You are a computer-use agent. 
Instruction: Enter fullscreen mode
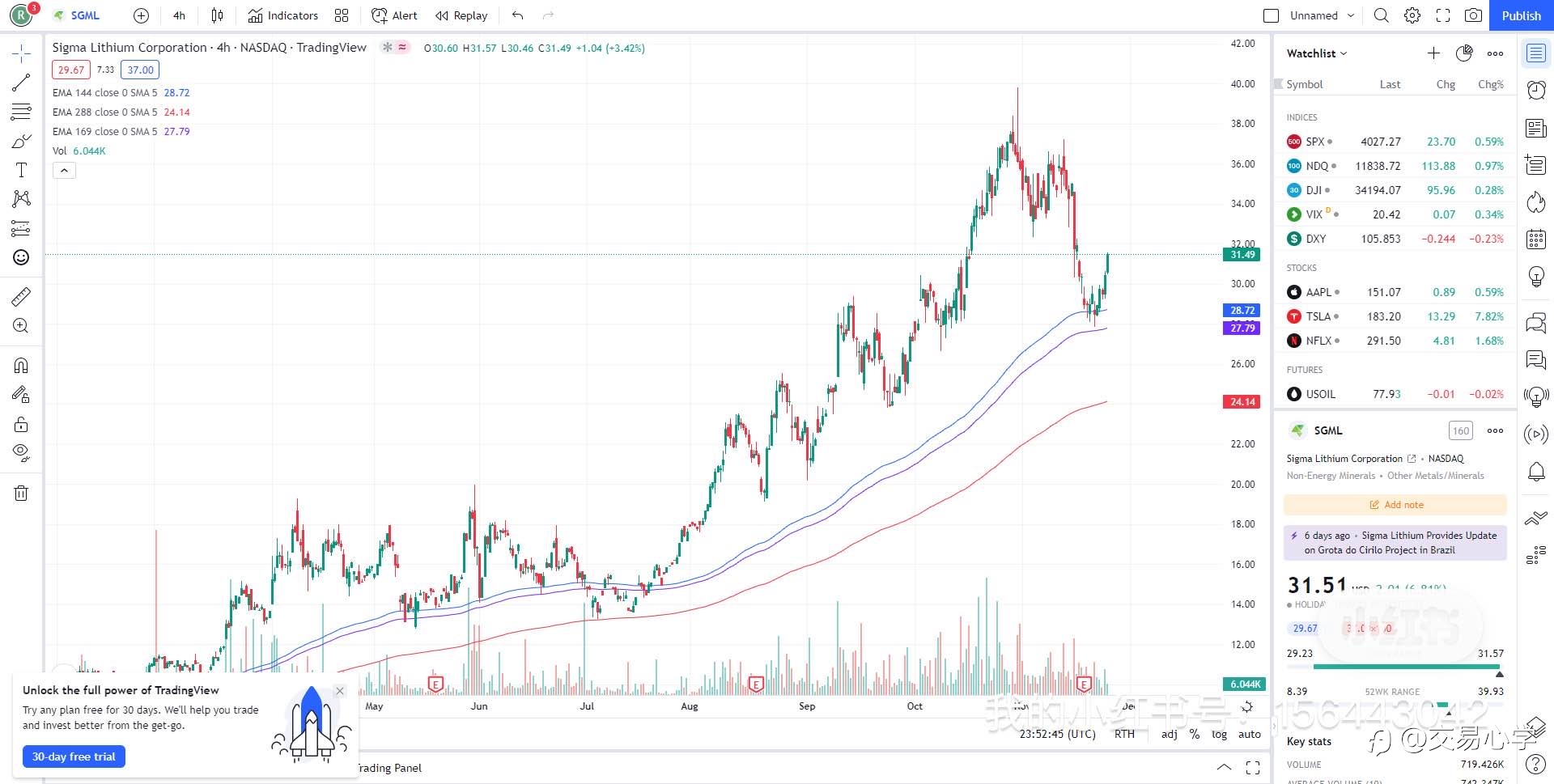(x=1443, y=15)
